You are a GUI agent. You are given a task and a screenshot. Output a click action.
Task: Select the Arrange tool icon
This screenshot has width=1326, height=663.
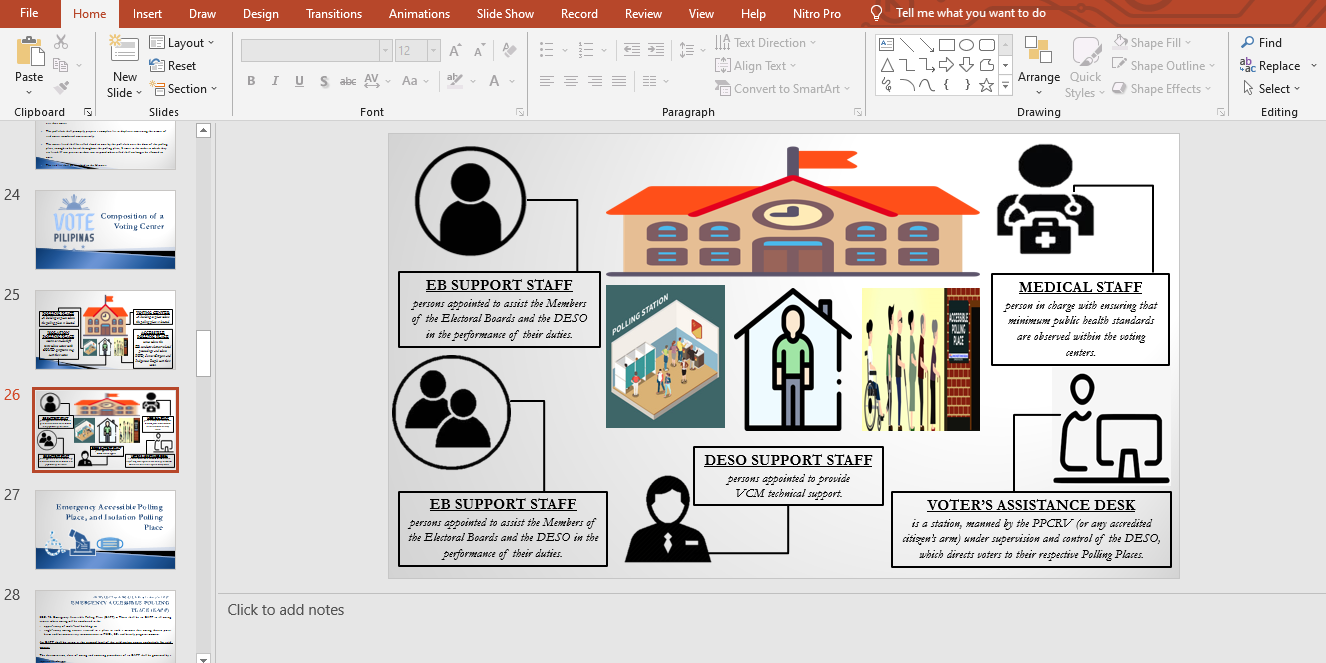1038,56
